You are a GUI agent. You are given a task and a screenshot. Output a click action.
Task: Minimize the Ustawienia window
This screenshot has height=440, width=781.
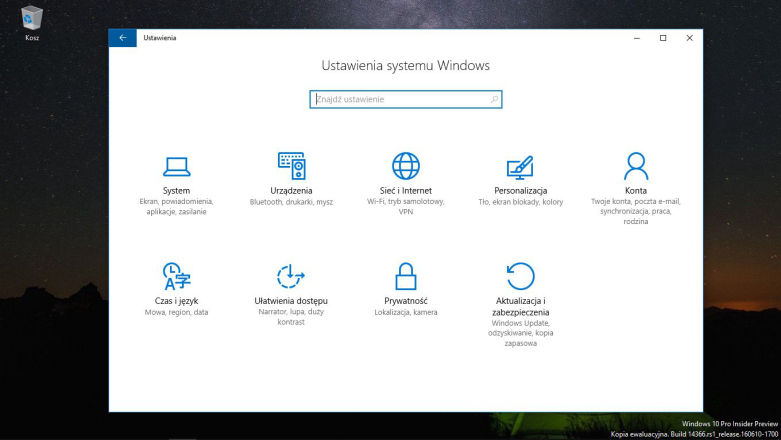pos(637,38)
